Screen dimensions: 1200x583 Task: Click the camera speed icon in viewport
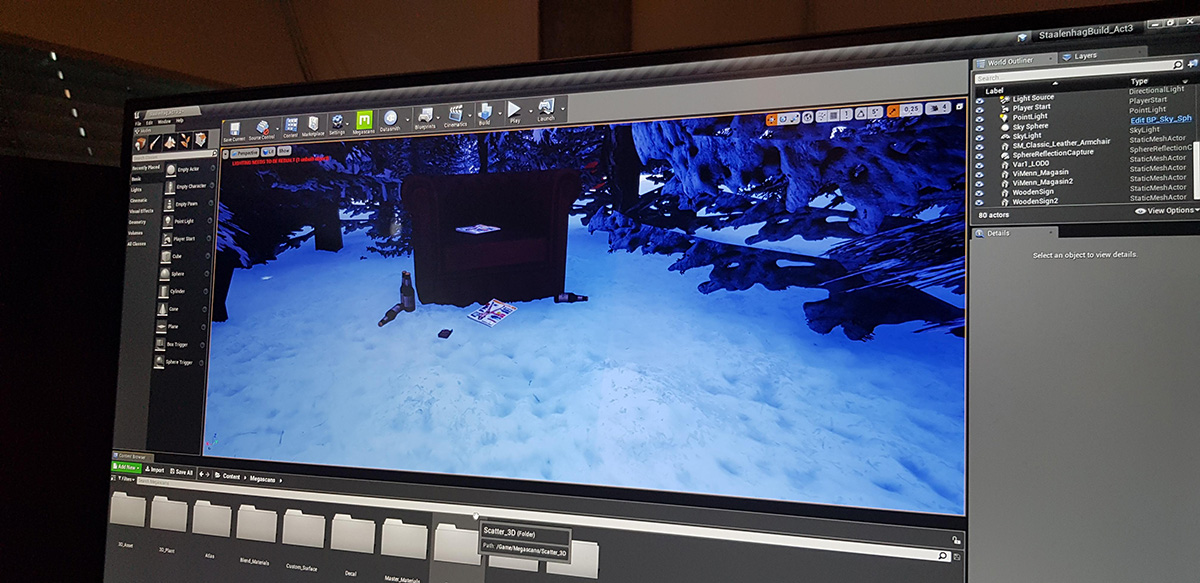click(935, 107)
